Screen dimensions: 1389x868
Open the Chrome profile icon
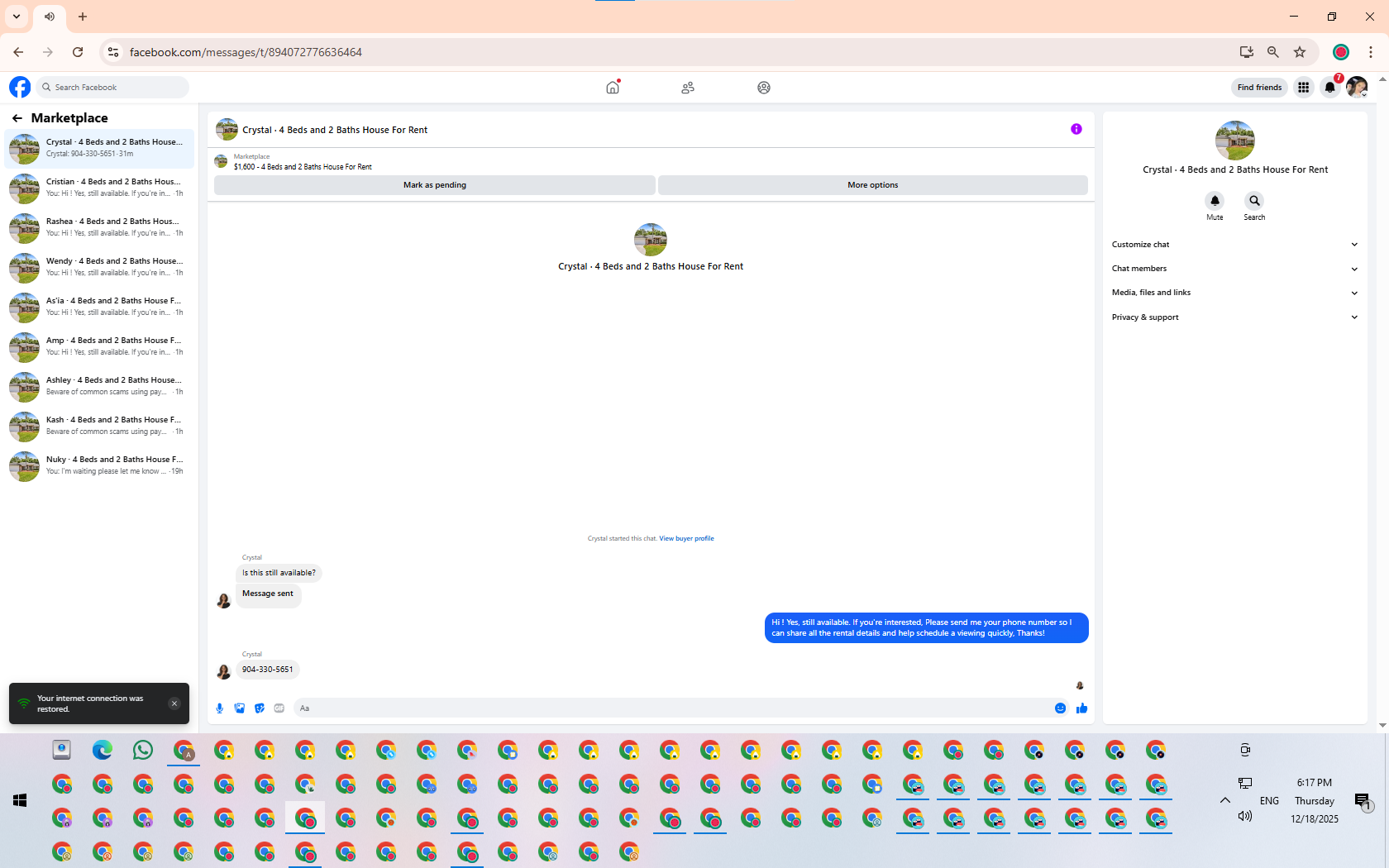[1341, 52]
